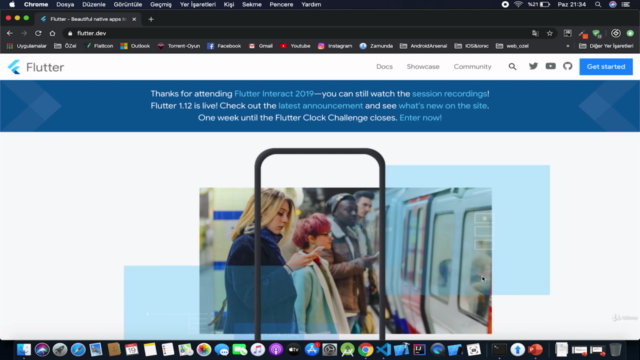Open Flutter's Twitter icon link
The image size is (640, 360).
[533, 66]
